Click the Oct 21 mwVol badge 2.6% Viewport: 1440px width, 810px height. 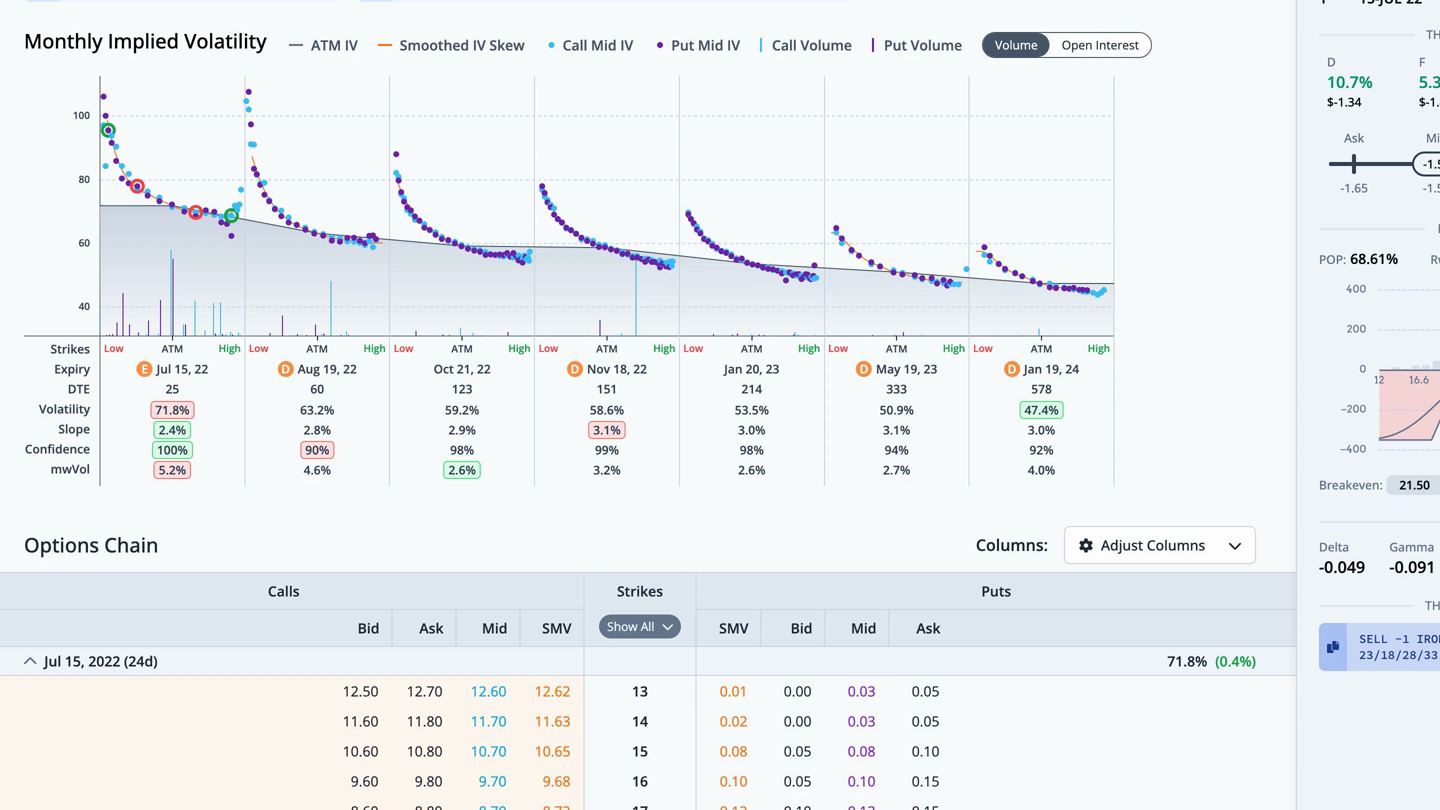click(x=461, y=470)
